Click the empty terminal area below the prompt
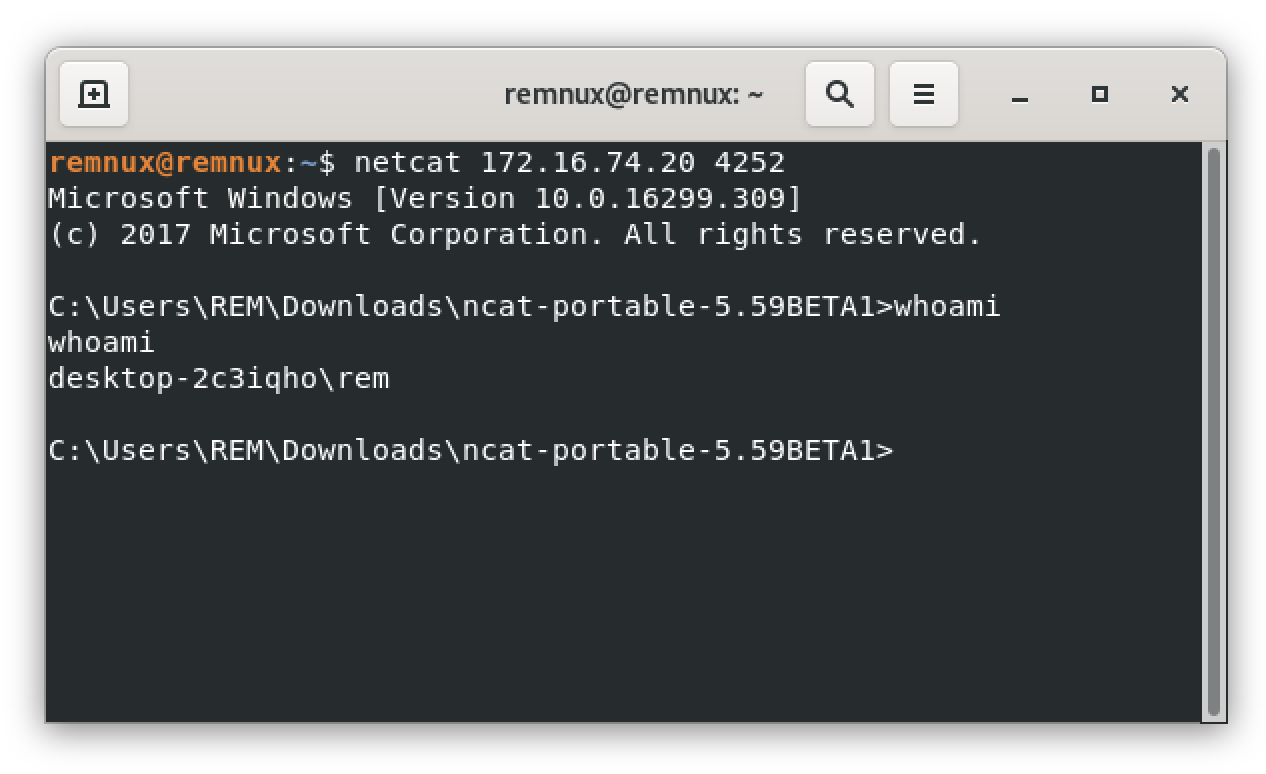The height and width of the screenshot is (774, 1266). click(x=620, y=600)
